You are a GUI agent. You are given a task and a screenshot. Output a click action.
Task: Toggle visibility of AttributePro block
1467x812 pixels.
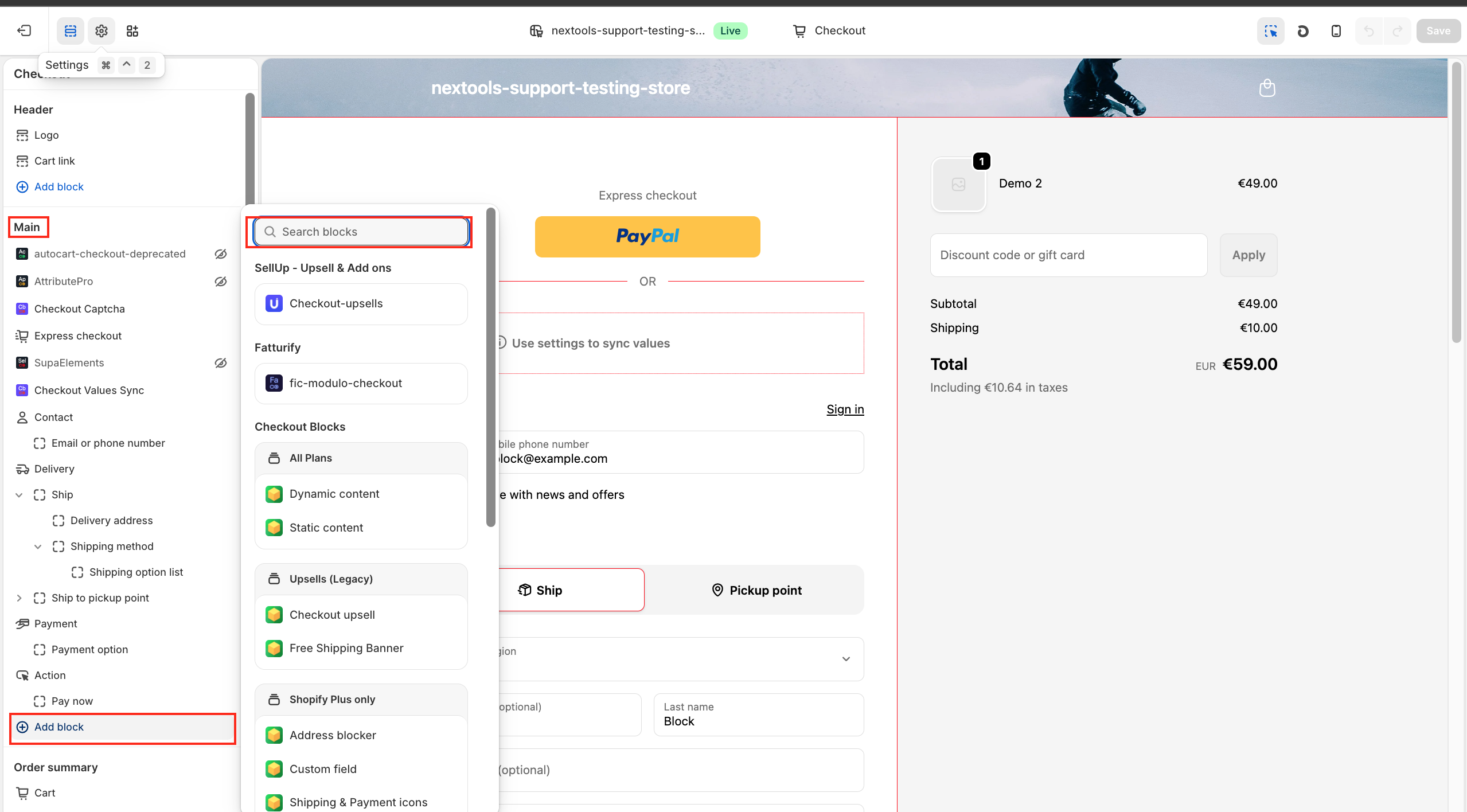click(221, 282)
